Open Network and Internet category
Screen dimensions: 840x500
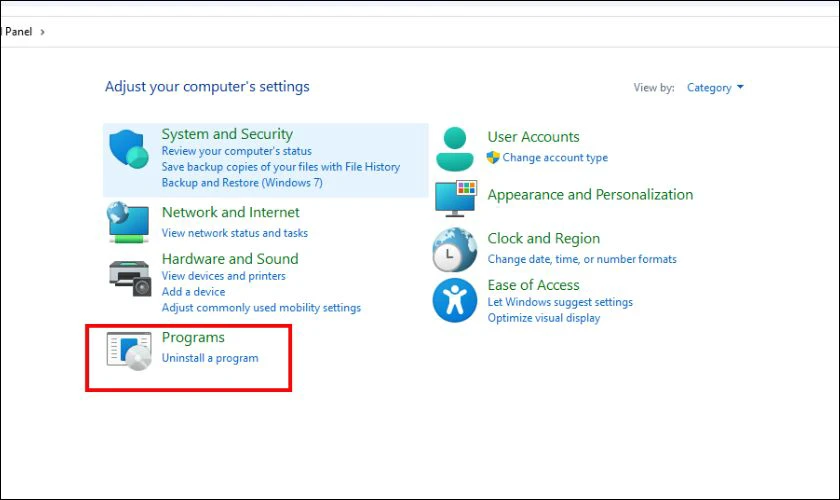(x=230, y=212)
